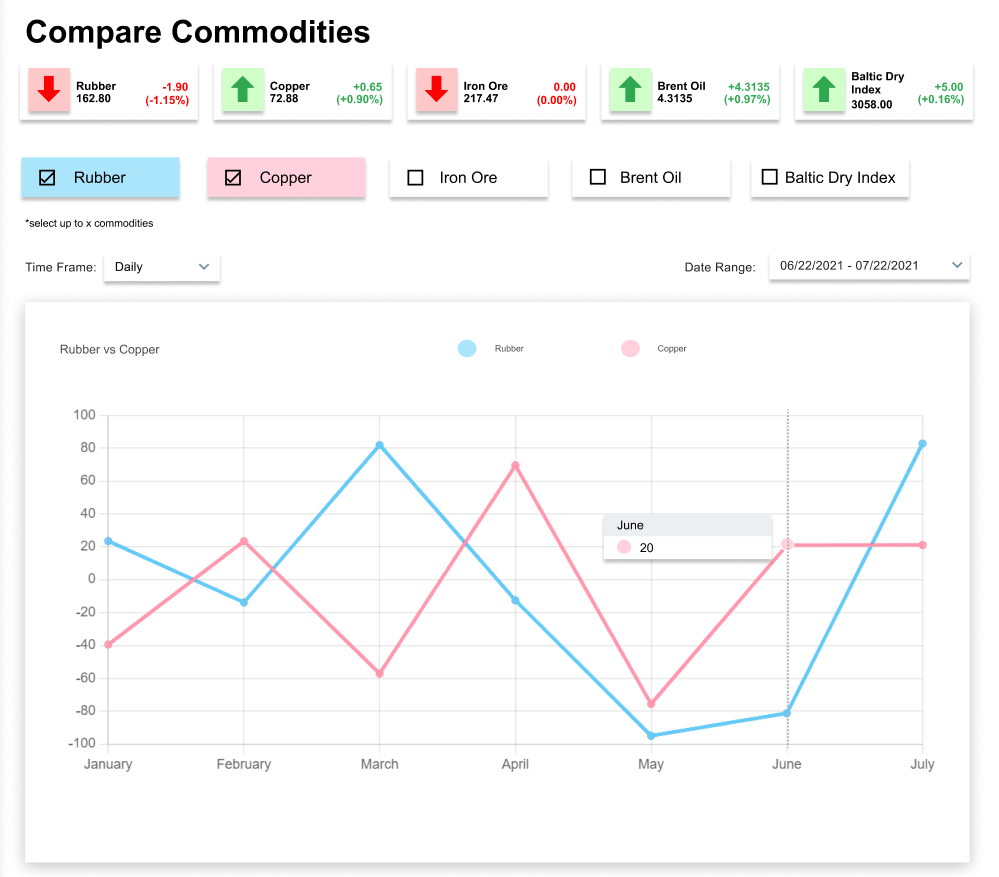This screenshot has width=999, height=877.
Task: Expand the Date Range dropdown
Action: click(869, 266)
